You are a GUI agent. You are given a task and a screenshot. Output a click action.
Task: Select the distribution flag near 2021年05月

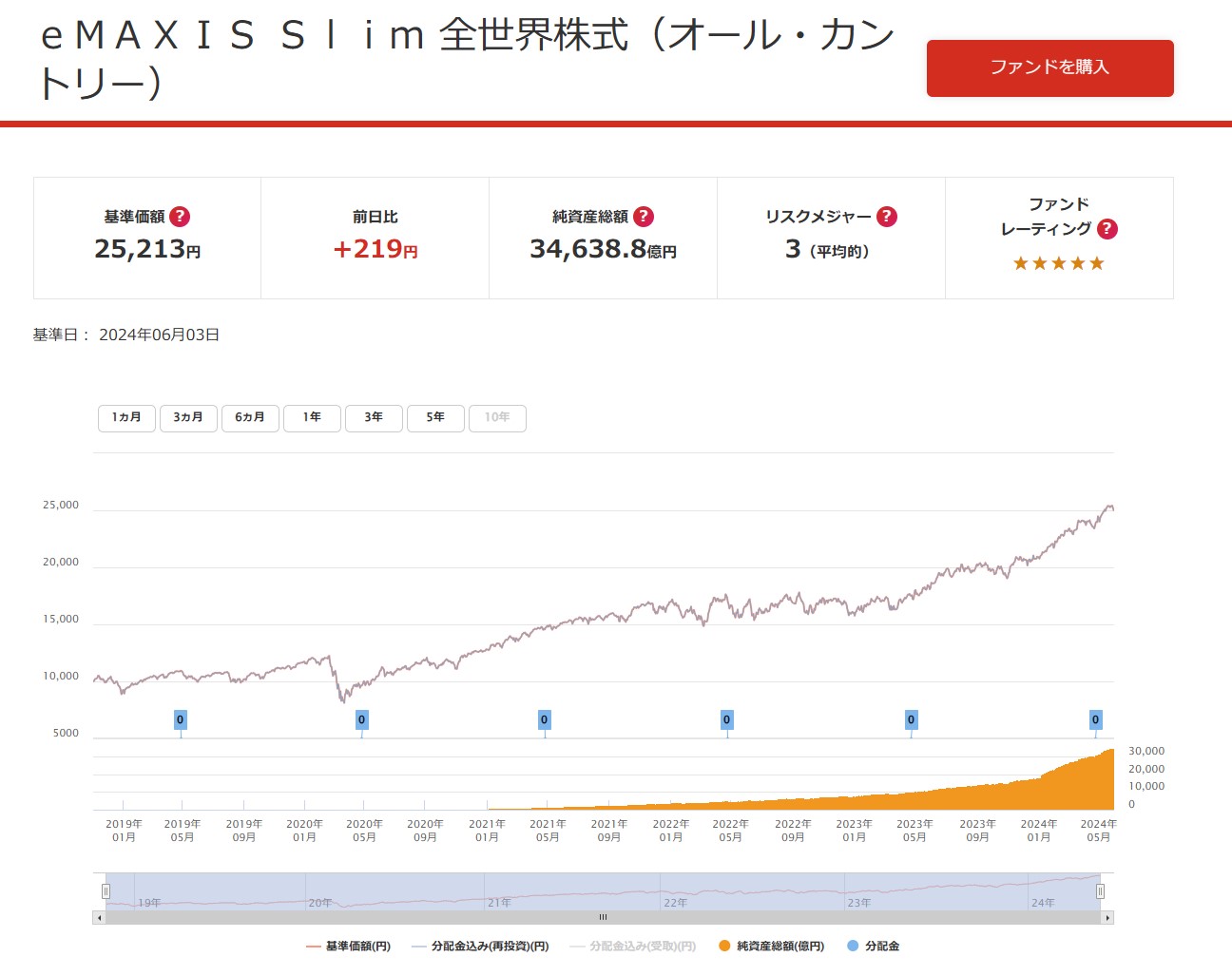[x=545, y=720]
